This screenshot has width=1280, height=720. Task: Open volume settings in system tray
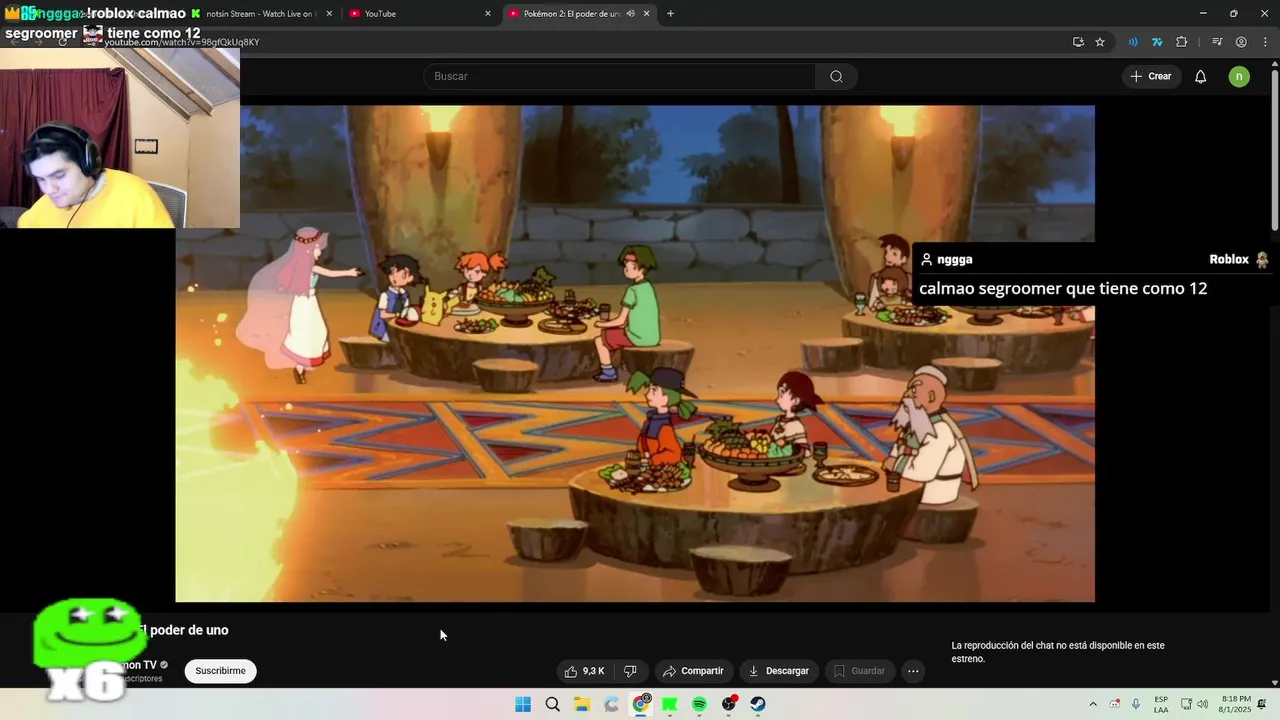(1202, 704)
